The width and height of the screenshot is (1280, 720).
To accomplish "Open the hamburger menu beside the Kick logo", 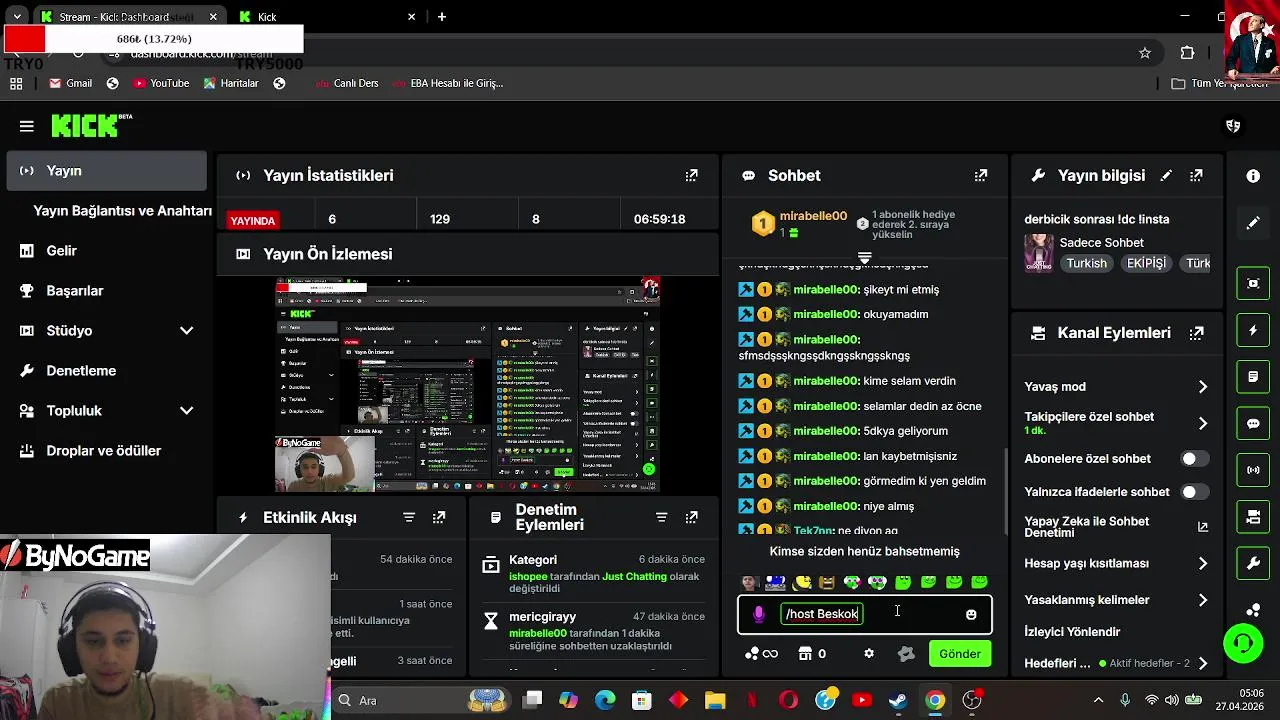I will (27, 126).
